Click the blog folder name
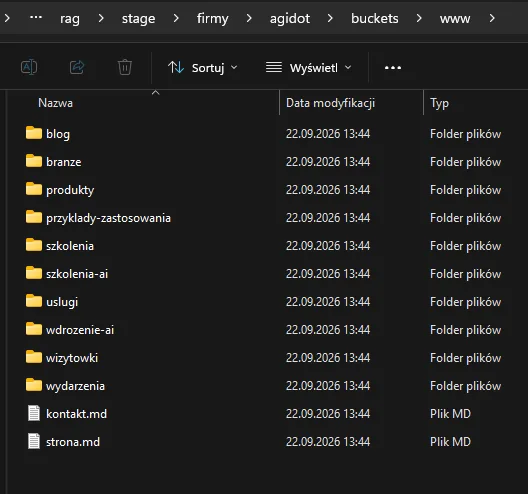528x494 pixels. point(58,134)
